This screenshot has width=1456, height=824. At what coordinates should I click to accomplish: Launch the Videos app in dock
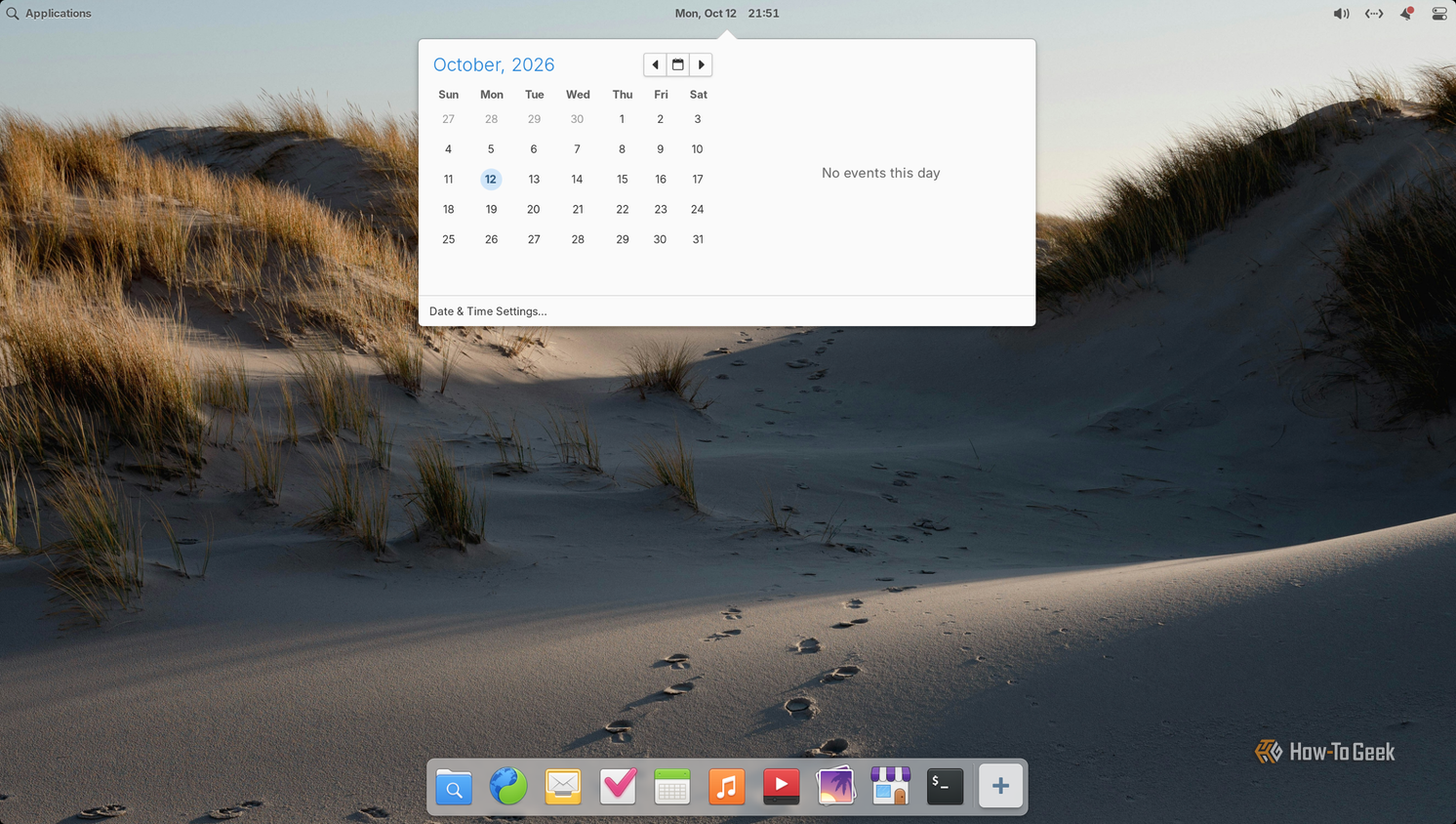782,786
